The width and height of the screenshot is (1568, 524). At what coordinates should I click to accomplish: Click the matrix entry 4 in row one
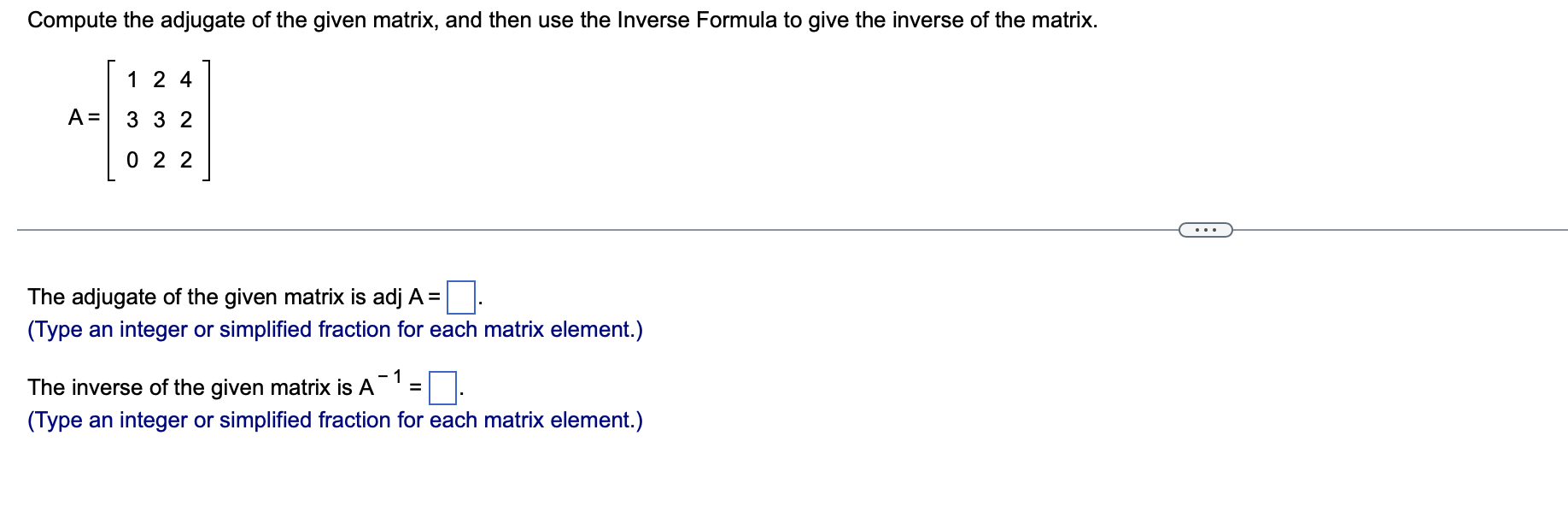pyautogui.click(x=186, y=79)
